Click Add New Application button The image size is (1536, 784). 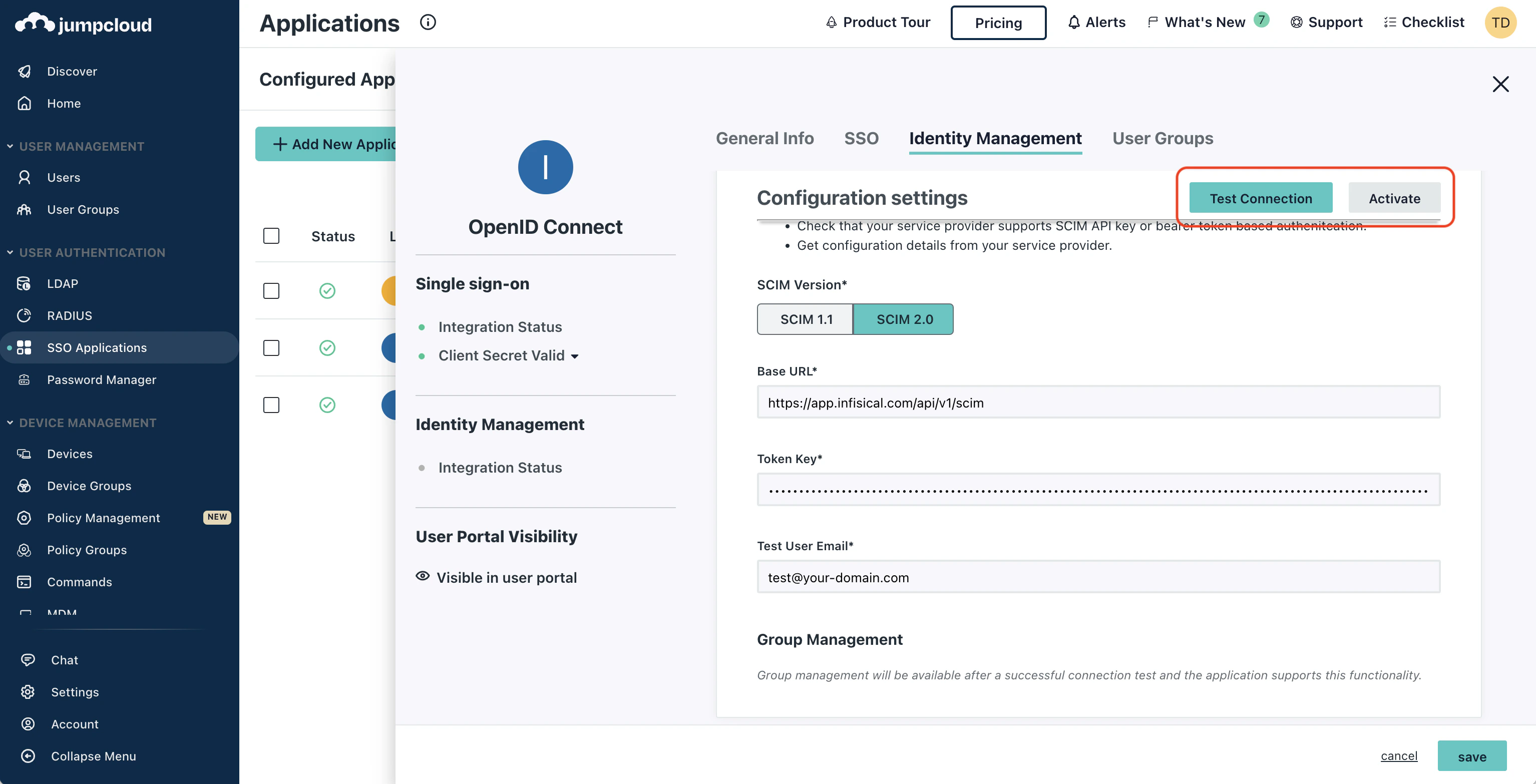point(325,144)
